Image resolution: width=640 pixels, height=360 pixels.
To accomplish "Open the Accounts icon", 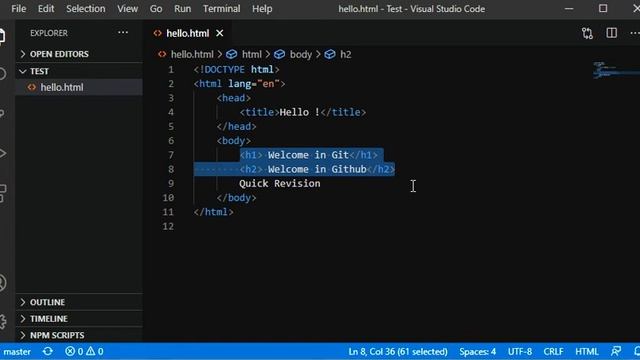I will pyautogui.click(x=3, y=283).
